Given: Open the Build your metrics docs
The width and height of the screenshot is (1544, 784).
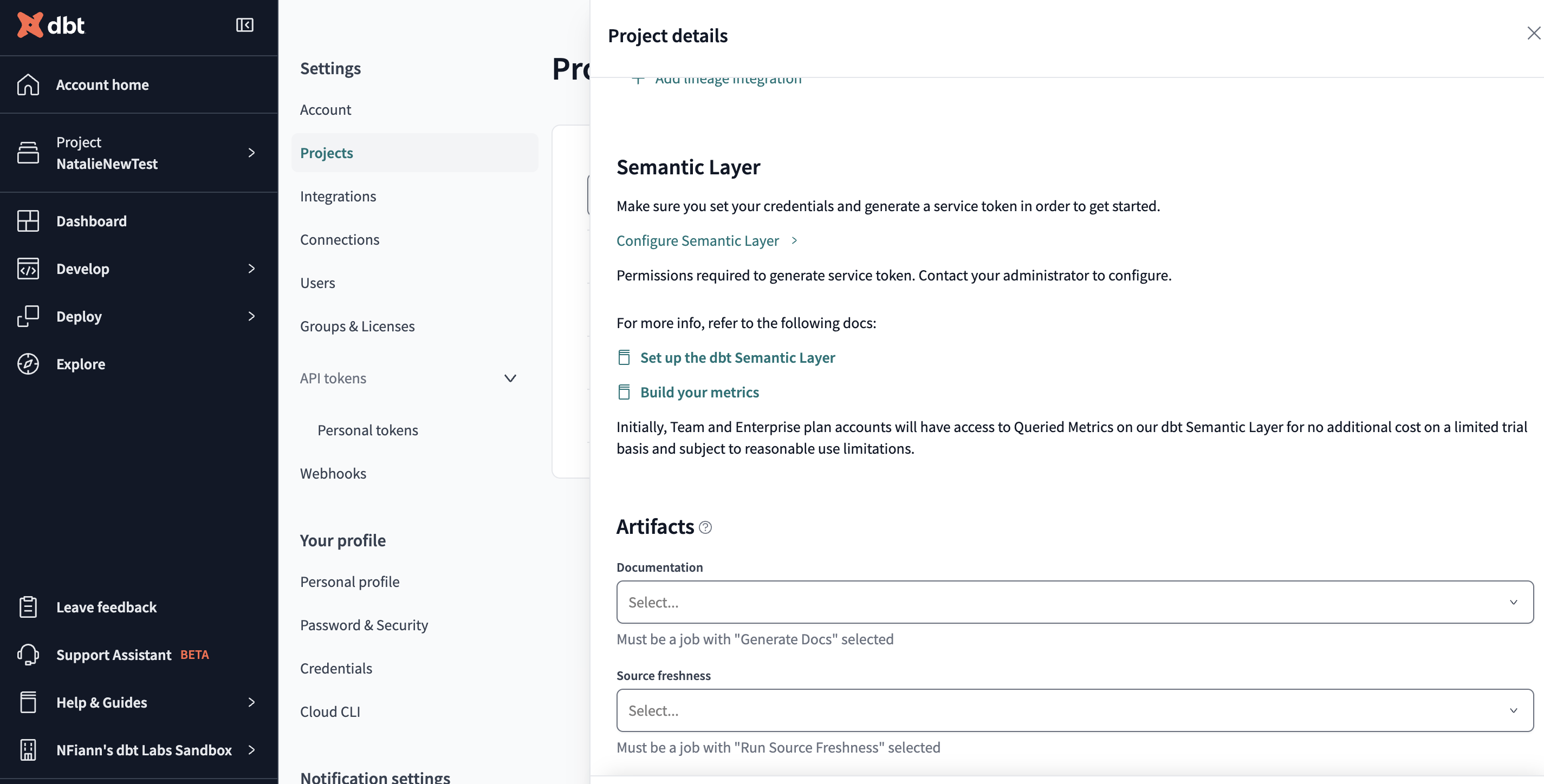Looking at the screenshot, I should (699, 391).
